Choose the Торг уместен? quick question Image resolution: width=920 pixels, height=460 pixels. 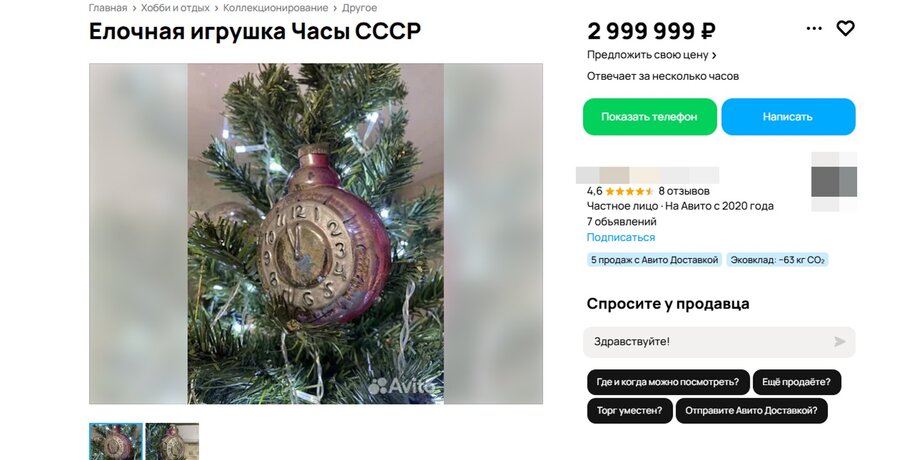pyautogui.click(x=629, y=411)
